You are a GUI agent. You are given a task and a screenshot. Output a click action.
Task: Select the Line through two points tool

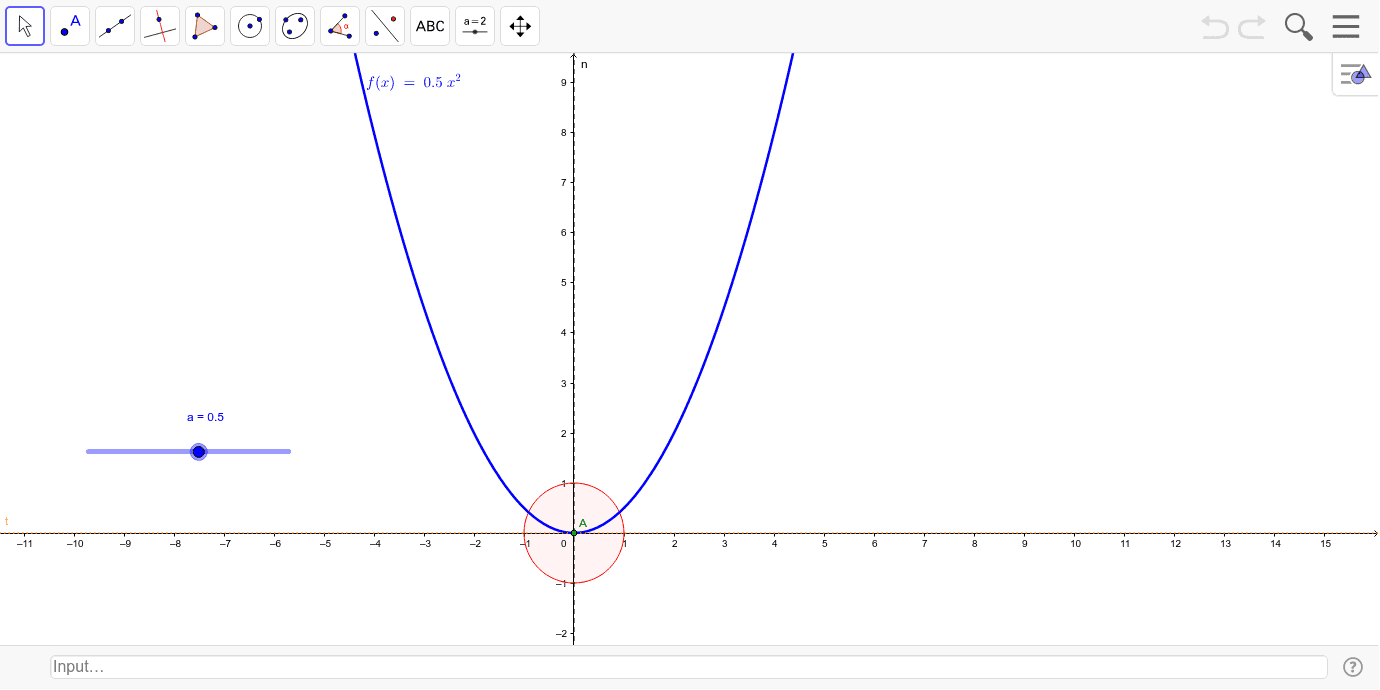pyautogui.click(x=115, y=26)
